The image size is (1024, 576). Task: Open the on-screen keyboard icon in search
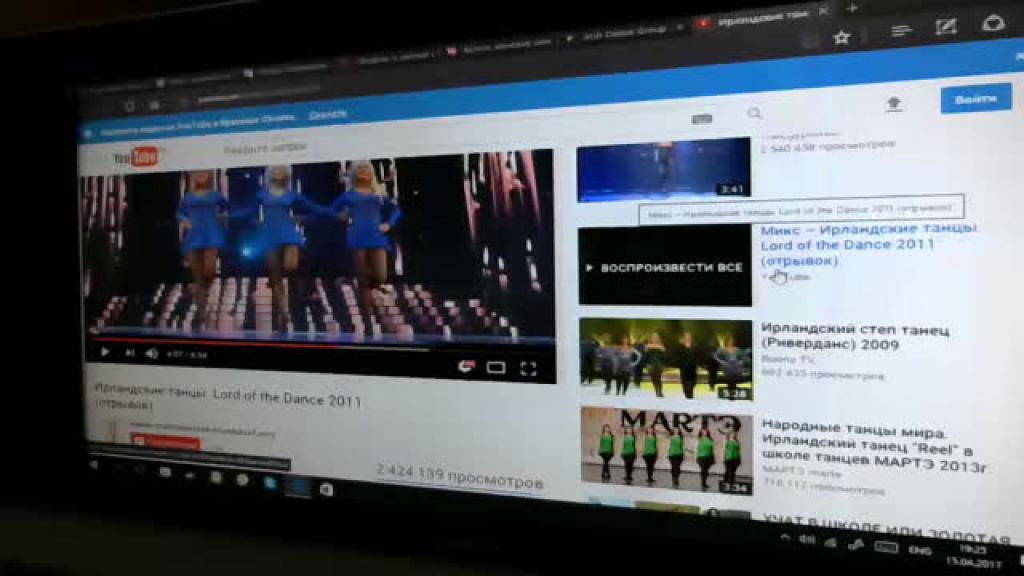tap(702, 118)
